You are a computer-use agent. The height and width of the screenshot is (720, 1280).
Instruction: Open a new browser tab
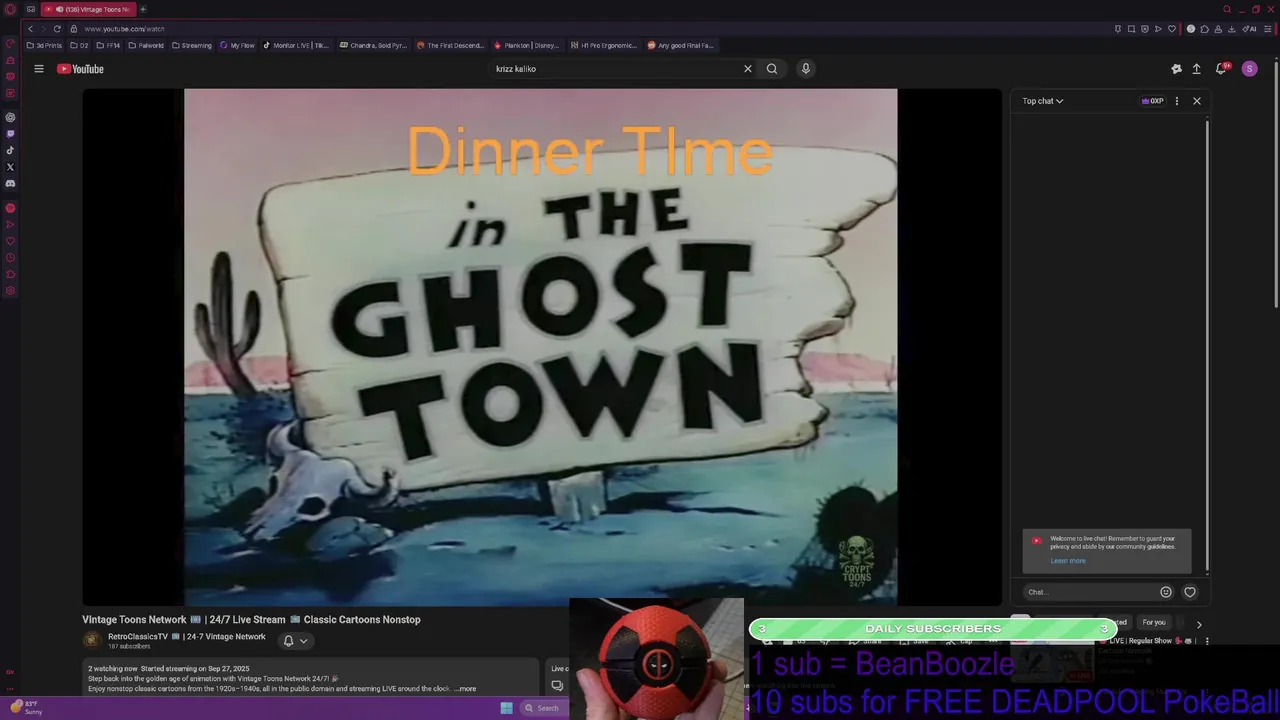click(x=143, y=9)
